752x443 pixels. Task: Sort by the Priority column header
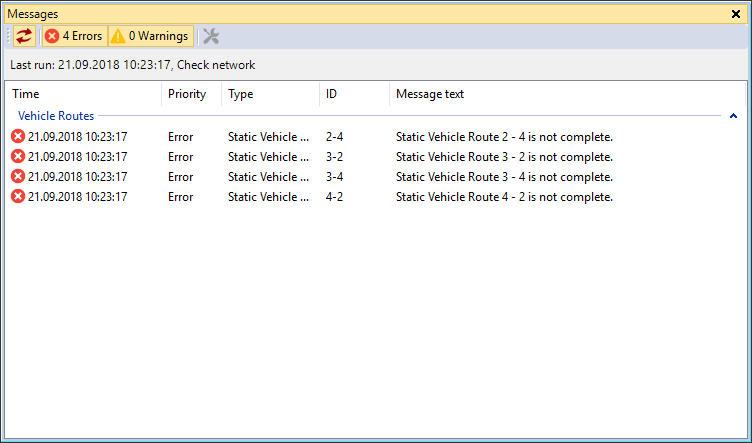[x=187, y=94]
